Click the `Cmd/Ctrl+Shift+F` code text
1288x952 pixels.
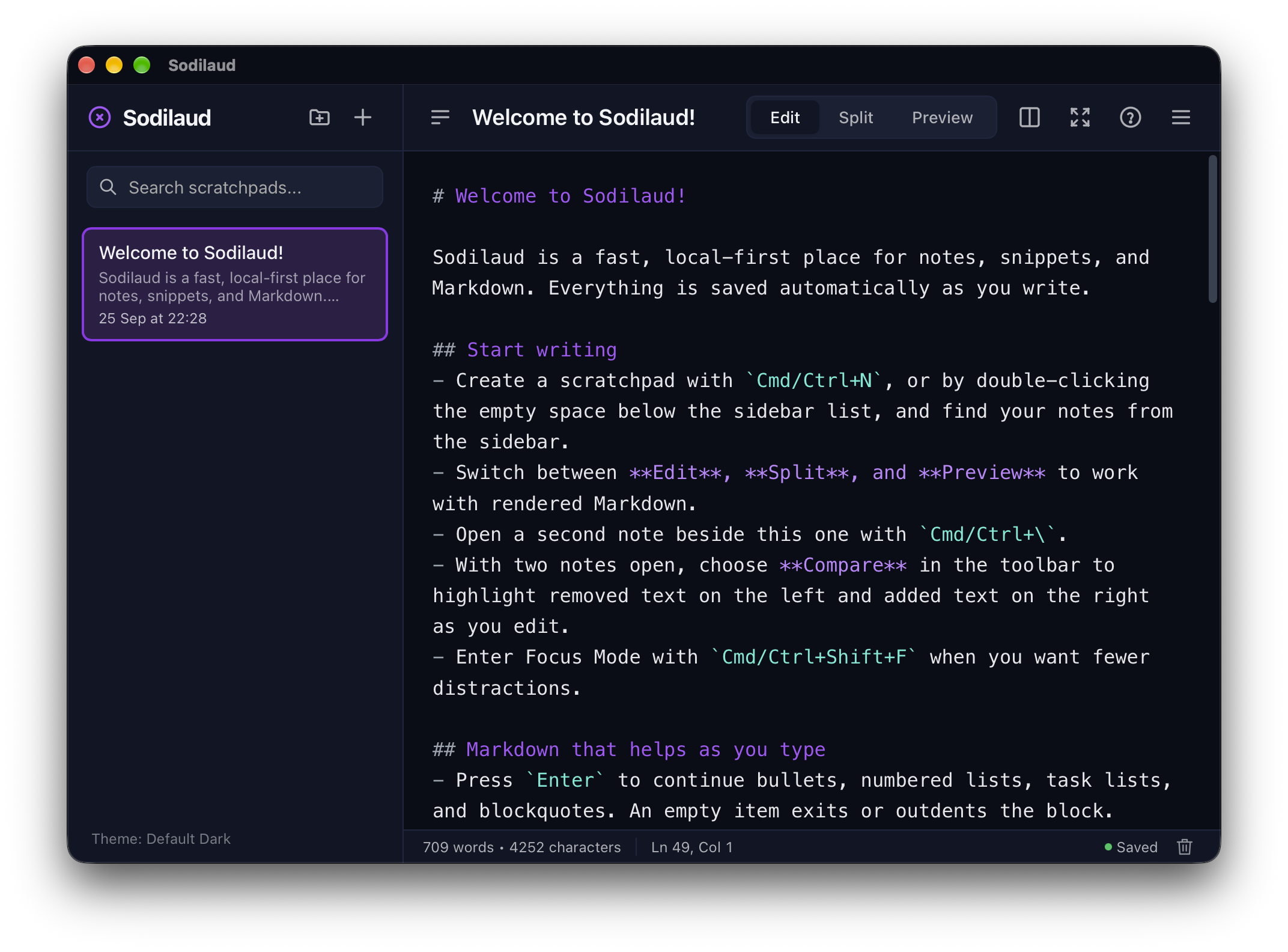[813, 657]
